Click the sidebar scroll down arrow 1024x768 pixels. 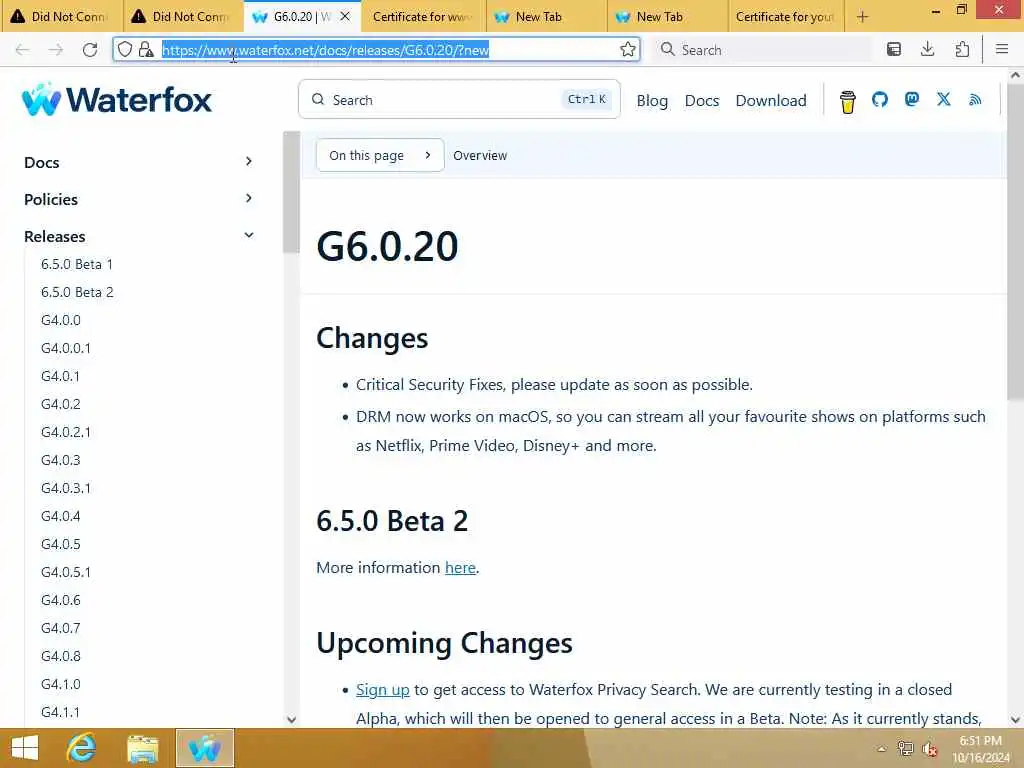[x=291, y=720]
